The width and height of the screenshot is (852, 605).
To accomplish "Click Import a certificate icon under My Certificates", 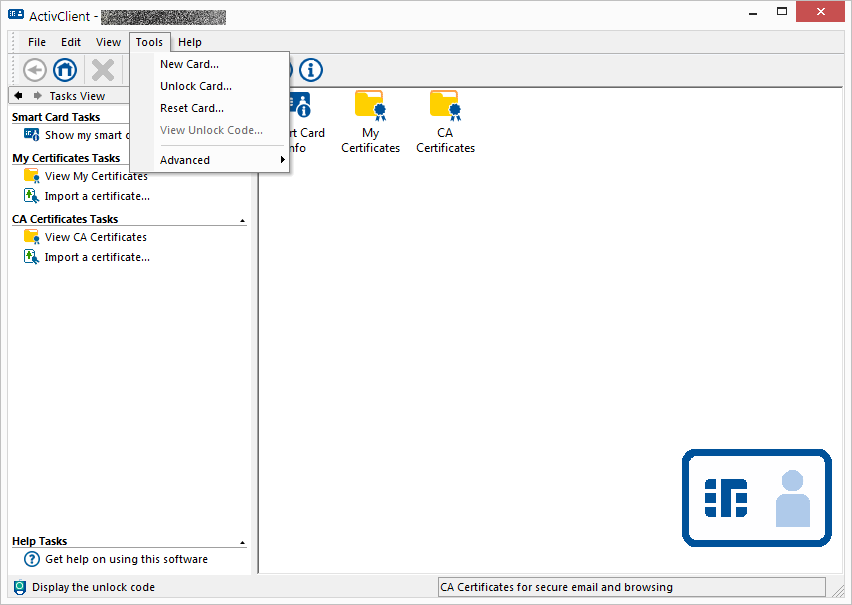I will (x=32, y=196).
